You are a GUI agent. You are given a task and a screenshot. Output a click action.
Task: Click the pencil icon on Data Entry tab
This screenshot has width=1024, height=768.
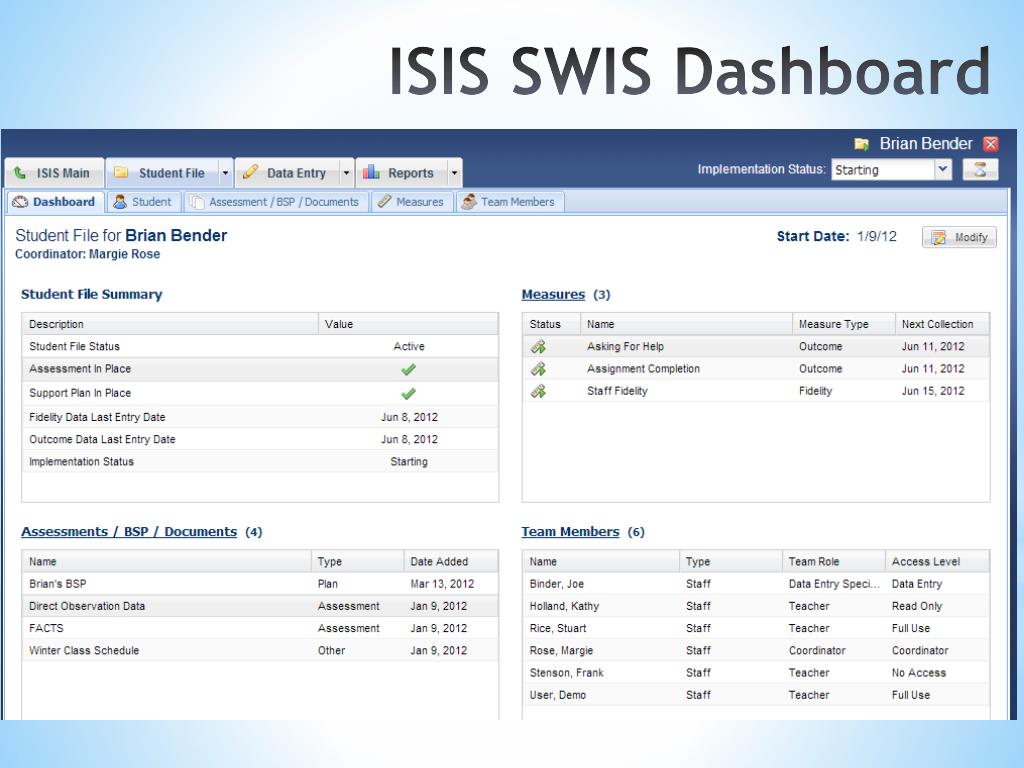(x=250, y=172)
